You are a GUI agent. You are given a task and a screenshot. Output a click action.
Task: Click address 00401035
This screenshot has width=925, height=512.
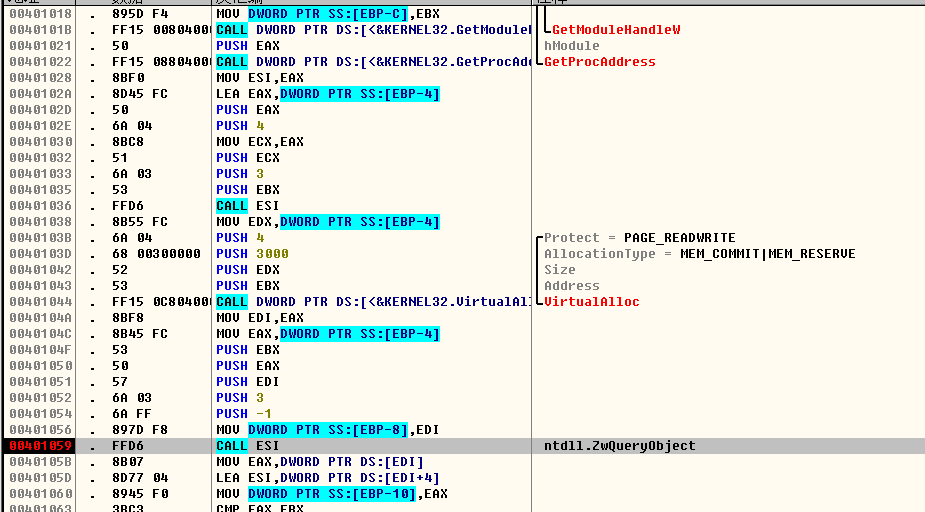(40, 190)
